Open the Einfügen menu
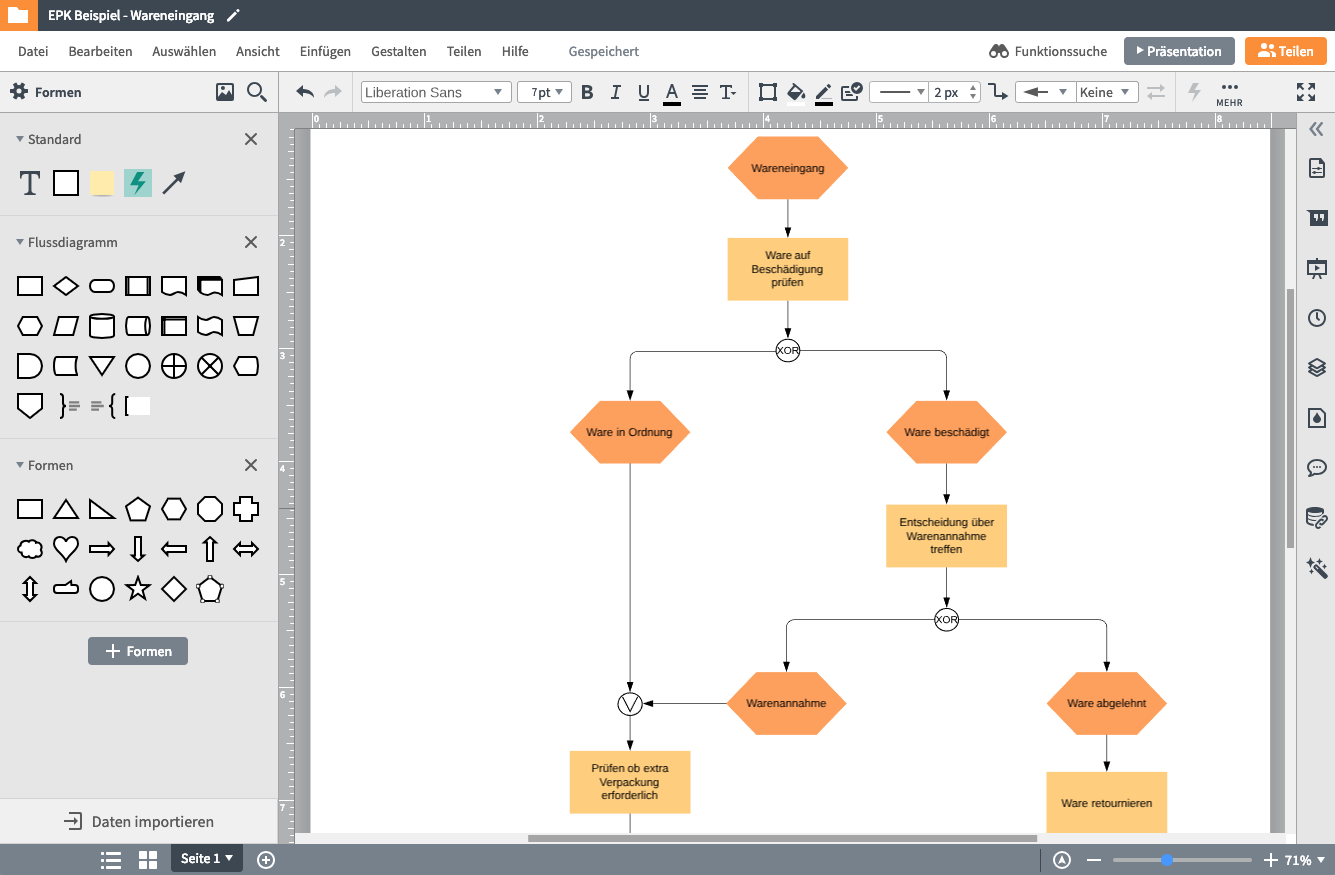The height and width of the screenshot is (875, 1335). click(325, 51)
